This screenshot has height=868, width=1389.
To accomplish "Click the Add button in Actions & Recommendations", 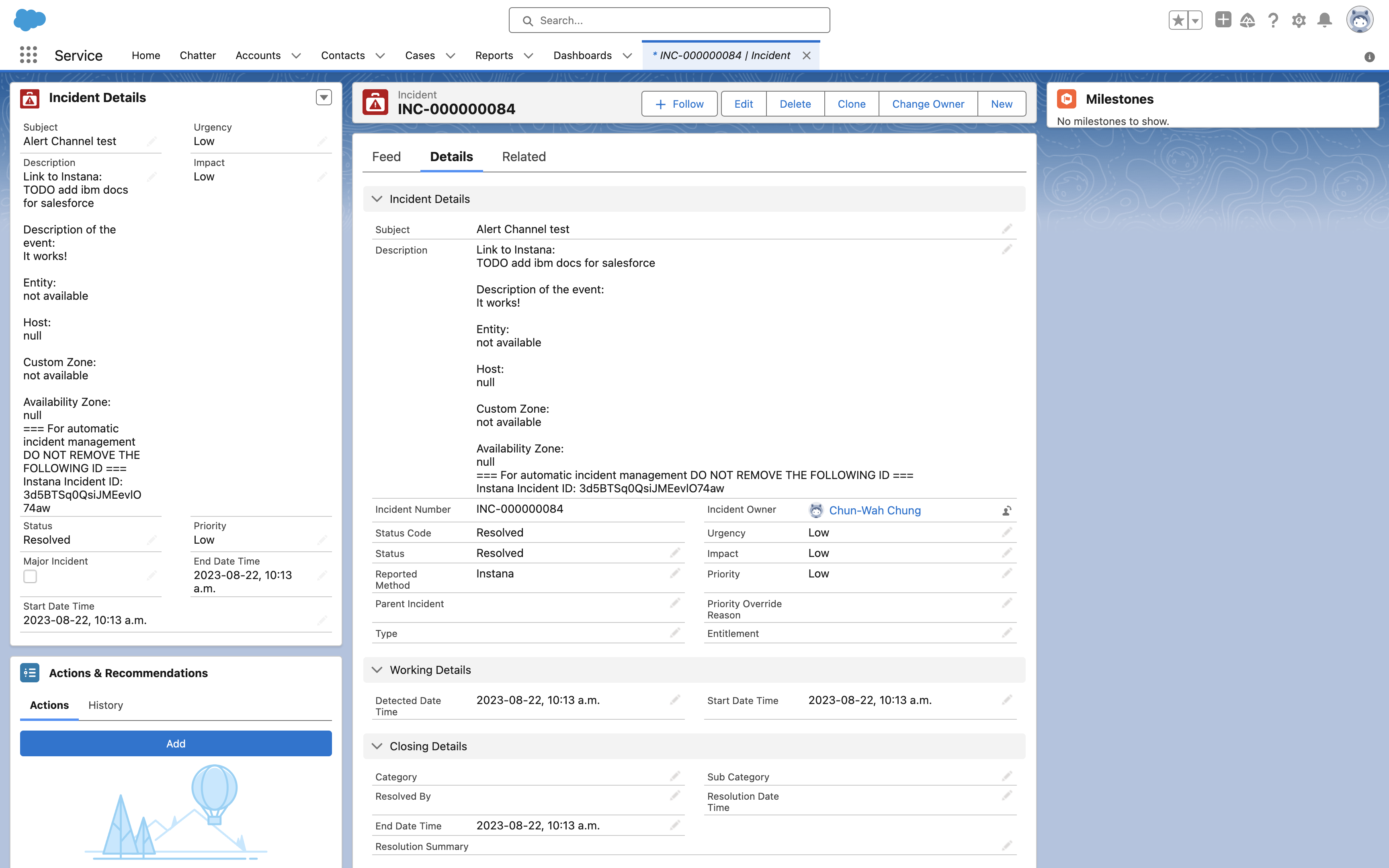I will [x=176, y=743].
